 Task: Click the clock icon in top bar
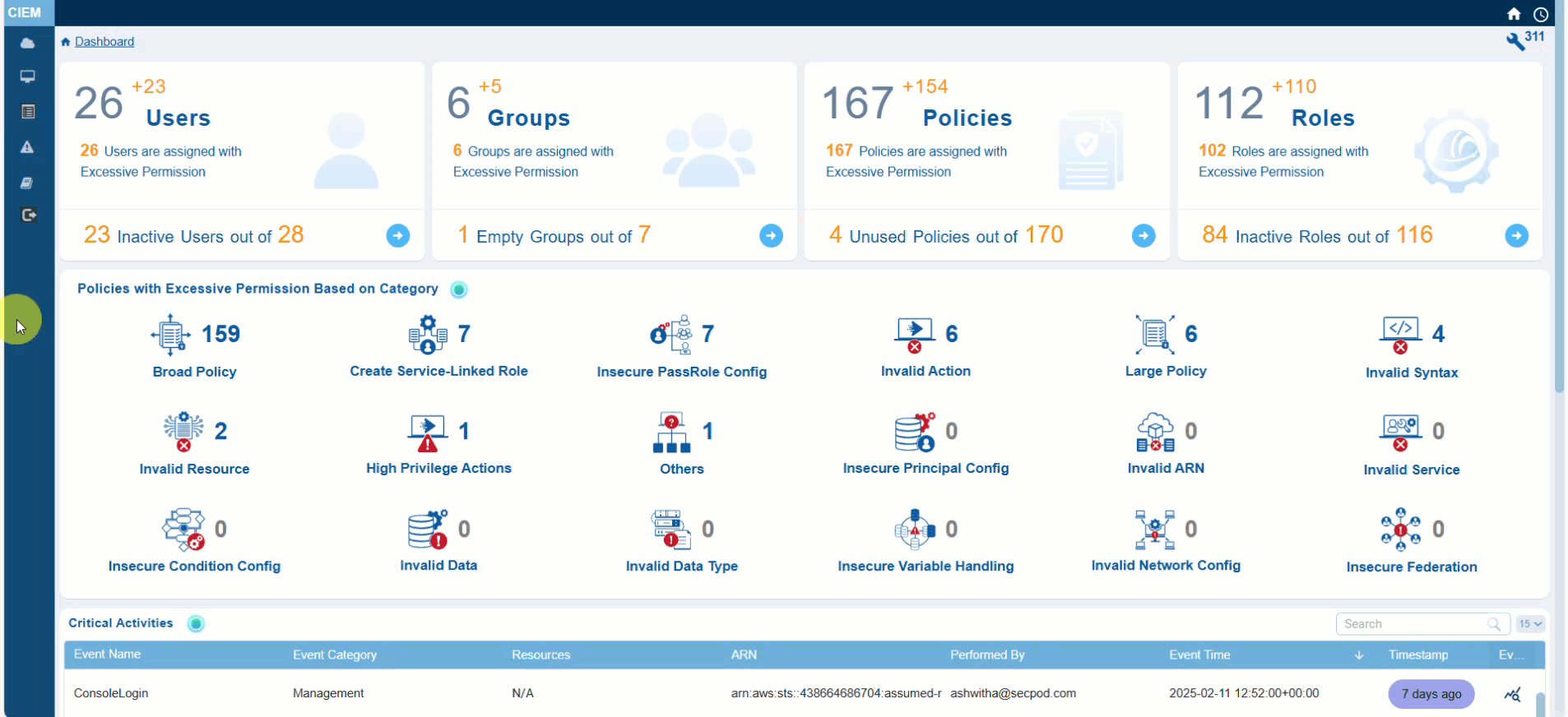point(1541,14)
